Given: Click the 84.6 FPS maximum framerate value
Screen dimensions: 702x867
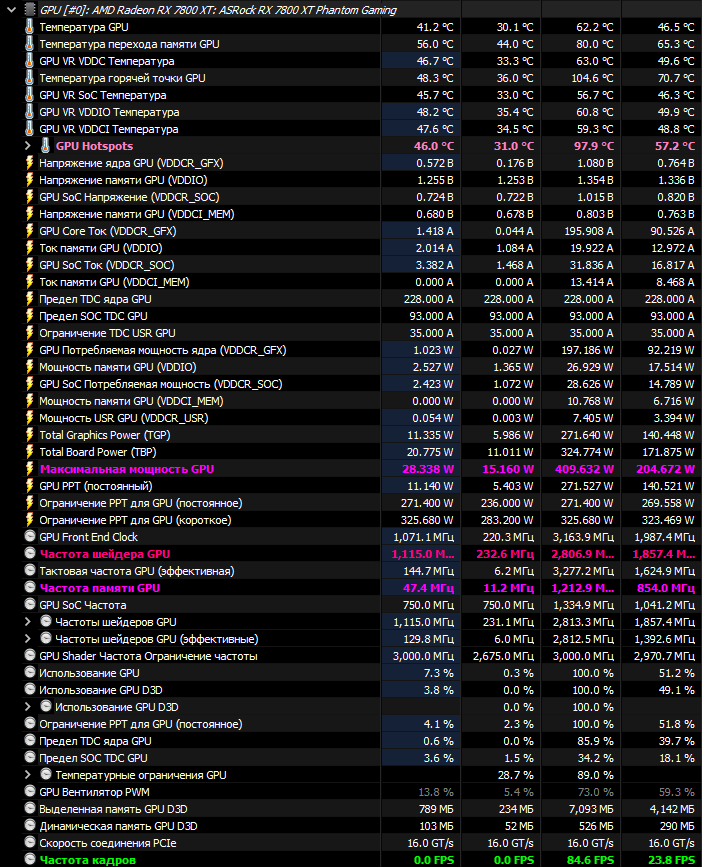Looking at the screenshot, I should [x=590, y=860].
